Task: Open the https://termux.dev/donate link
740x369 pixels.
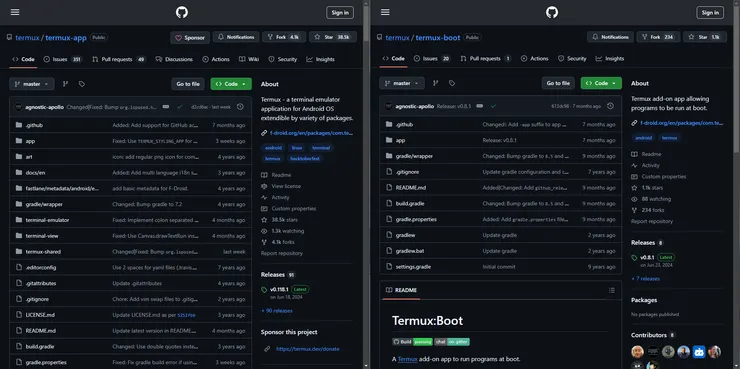Action: pyautogui.click(x=307, y=349)
